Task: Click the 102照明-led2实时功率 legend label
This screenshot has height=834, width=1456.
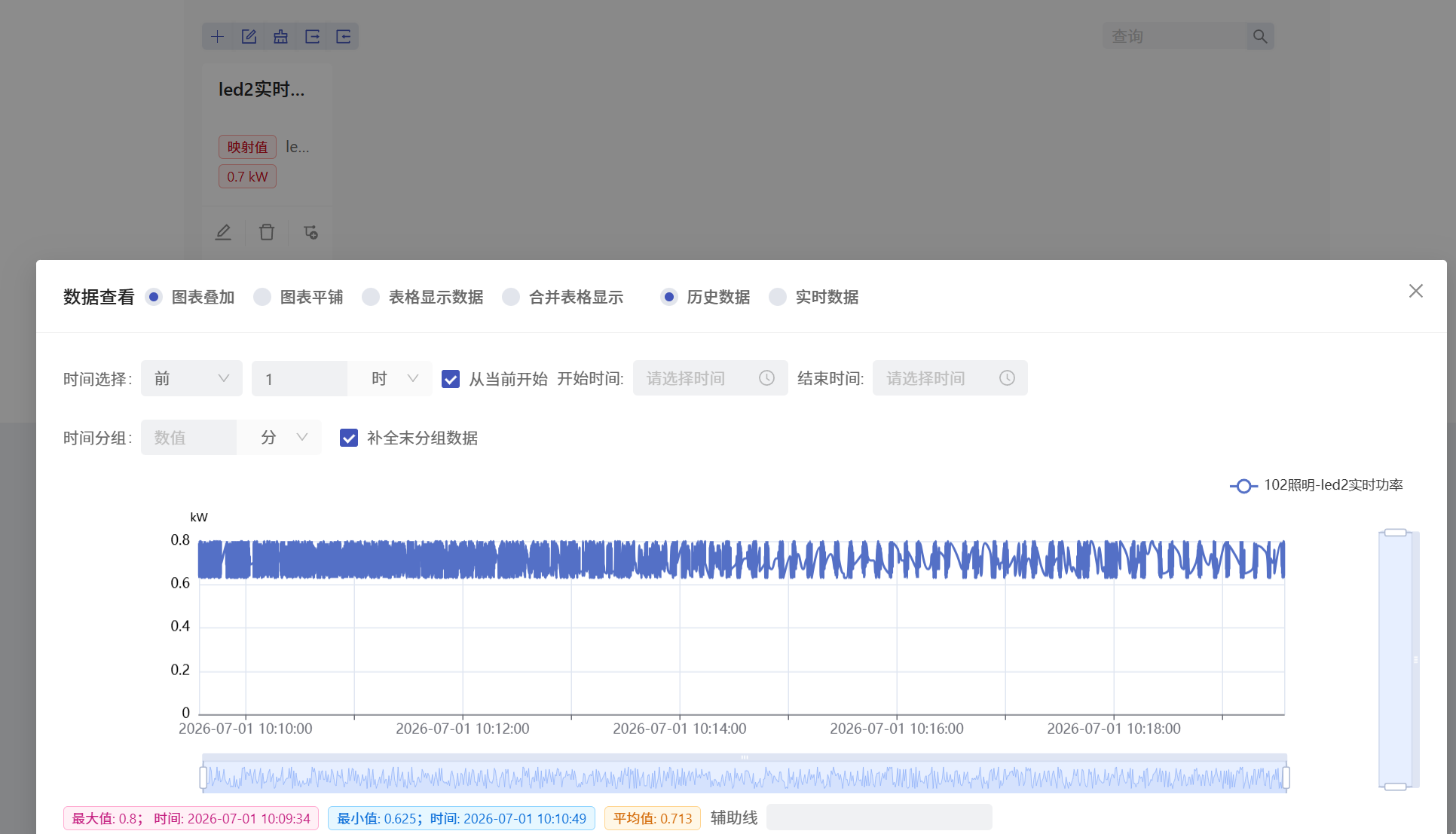Action: 1333,485
